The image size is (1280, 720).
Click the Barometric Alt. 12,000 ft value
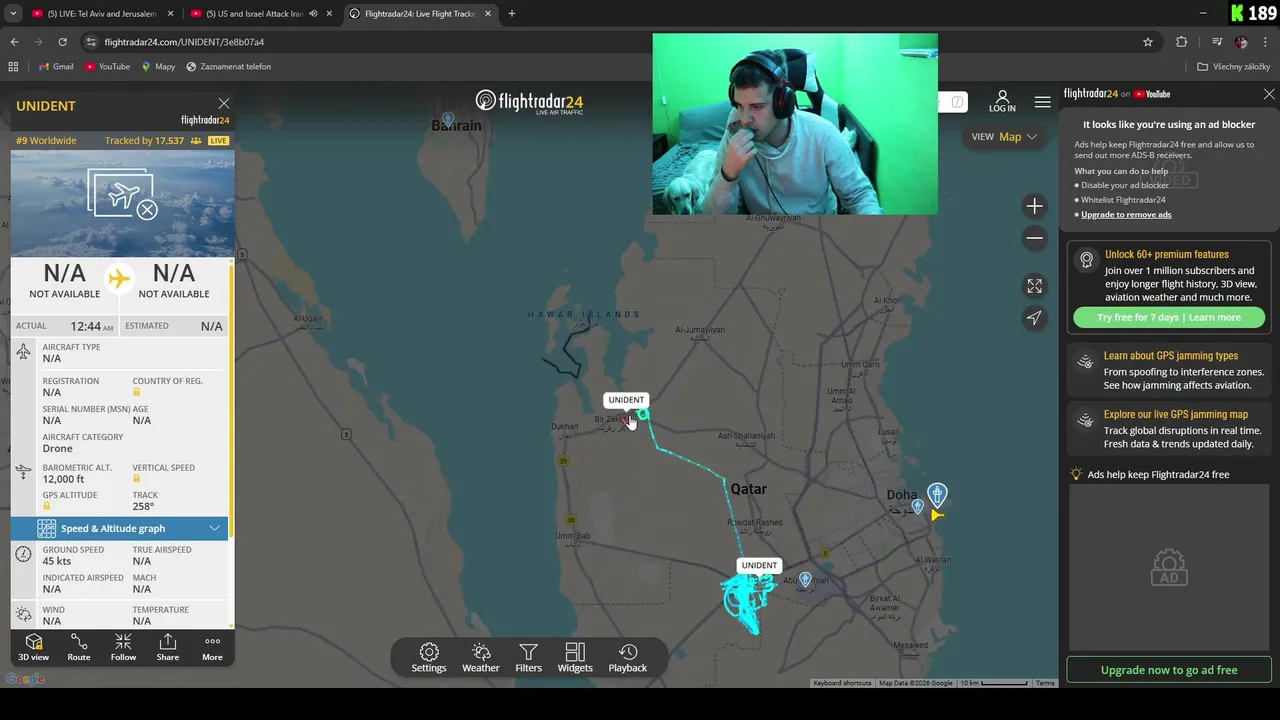(64, 479)
